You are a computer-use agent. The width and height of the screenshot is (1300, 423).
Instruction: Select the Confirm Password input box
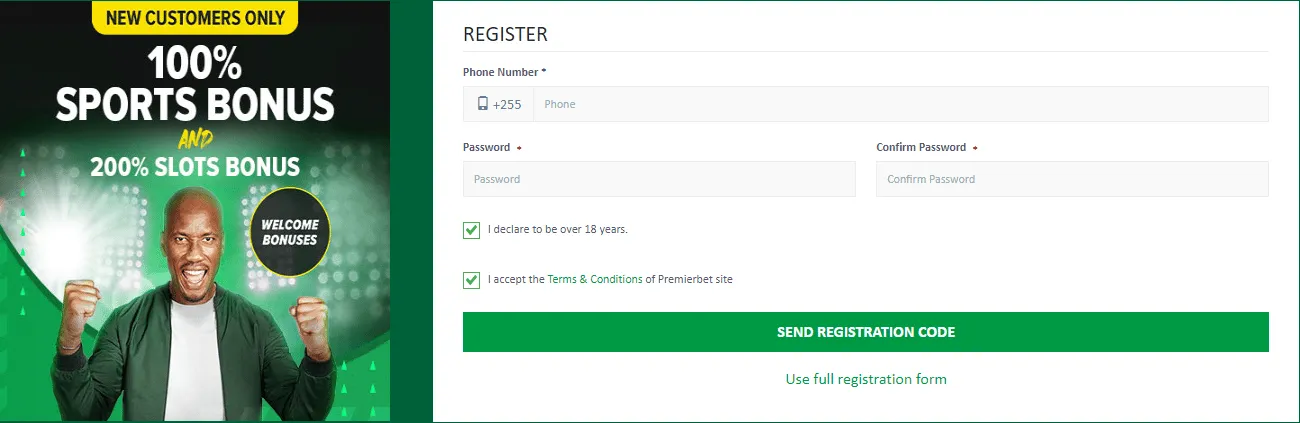(1072, 179)
